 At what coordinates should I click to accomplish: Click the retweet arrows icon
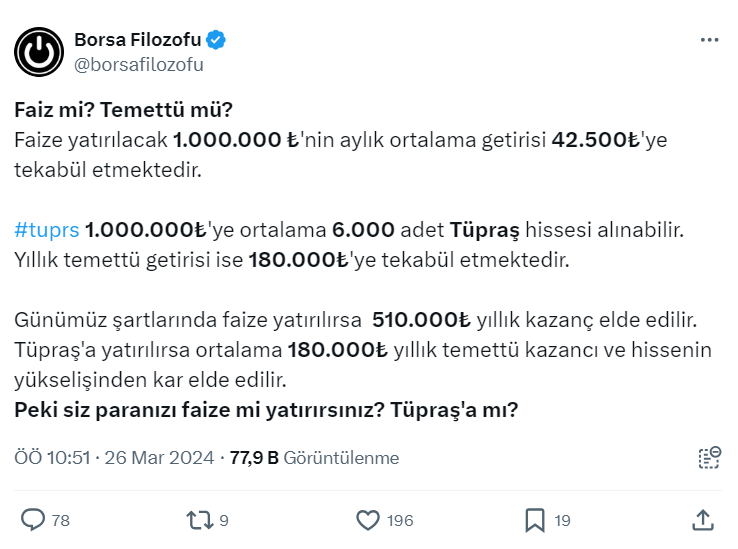pos(198,520)
